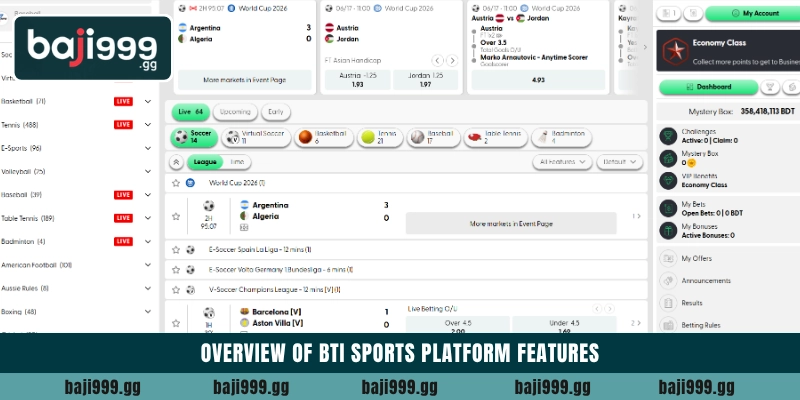Filter by Basketball 6 sport chip
The width and height of the screenshot is (800, 400).
point(323,137)
